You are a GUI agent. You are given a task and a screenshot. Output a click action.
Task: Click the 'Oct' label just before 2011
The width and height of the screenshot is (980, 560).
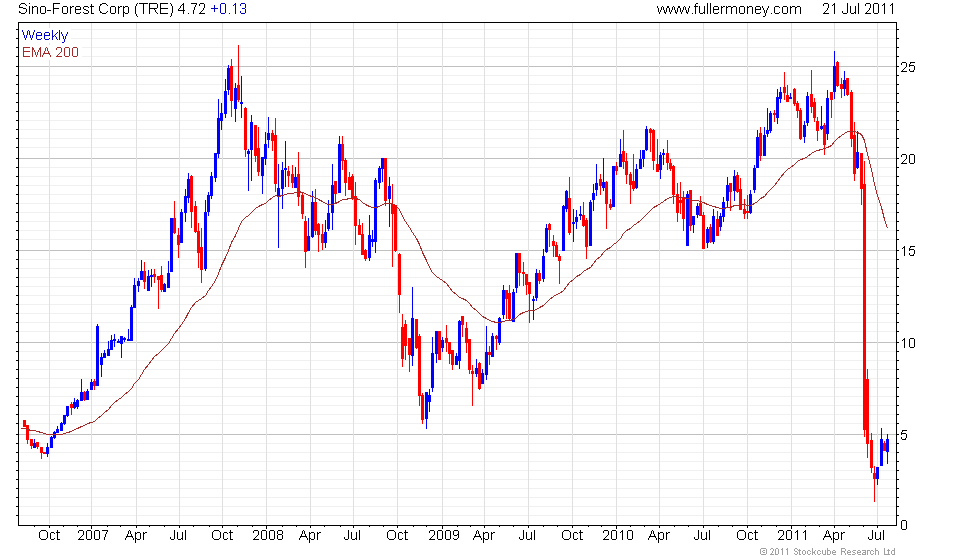click(747, 536)
